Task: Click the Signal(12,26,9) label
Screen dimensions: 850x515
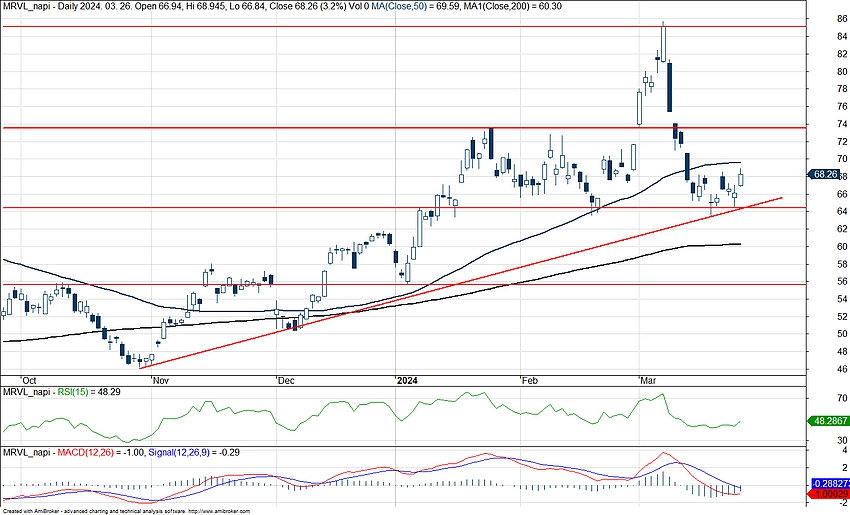Action: pos(185,453)
